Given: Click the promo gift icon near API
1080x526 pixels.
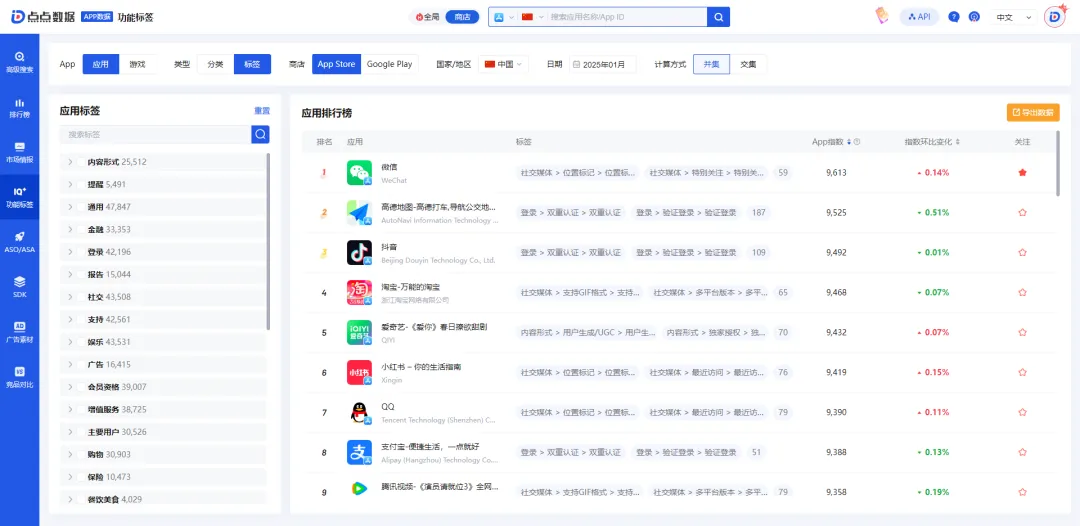Looking at the screenshot, I should click(x=881, y=17).
